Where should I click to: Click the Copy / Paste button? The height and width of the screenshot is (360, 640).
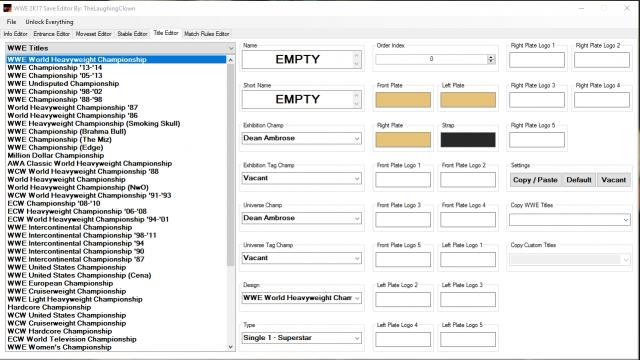[x=535, y=180]
